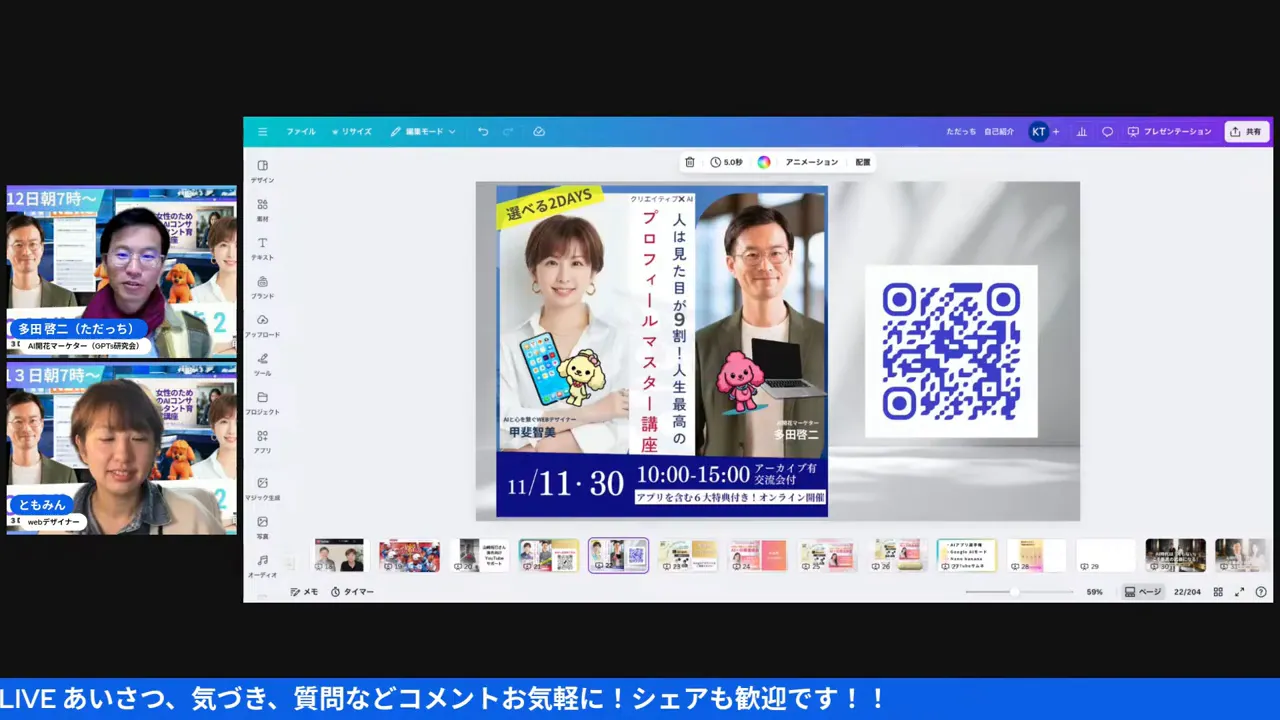Open comments via the speech bubble icon
Screen dimensions: 1280x720
tap(1106, 131)
